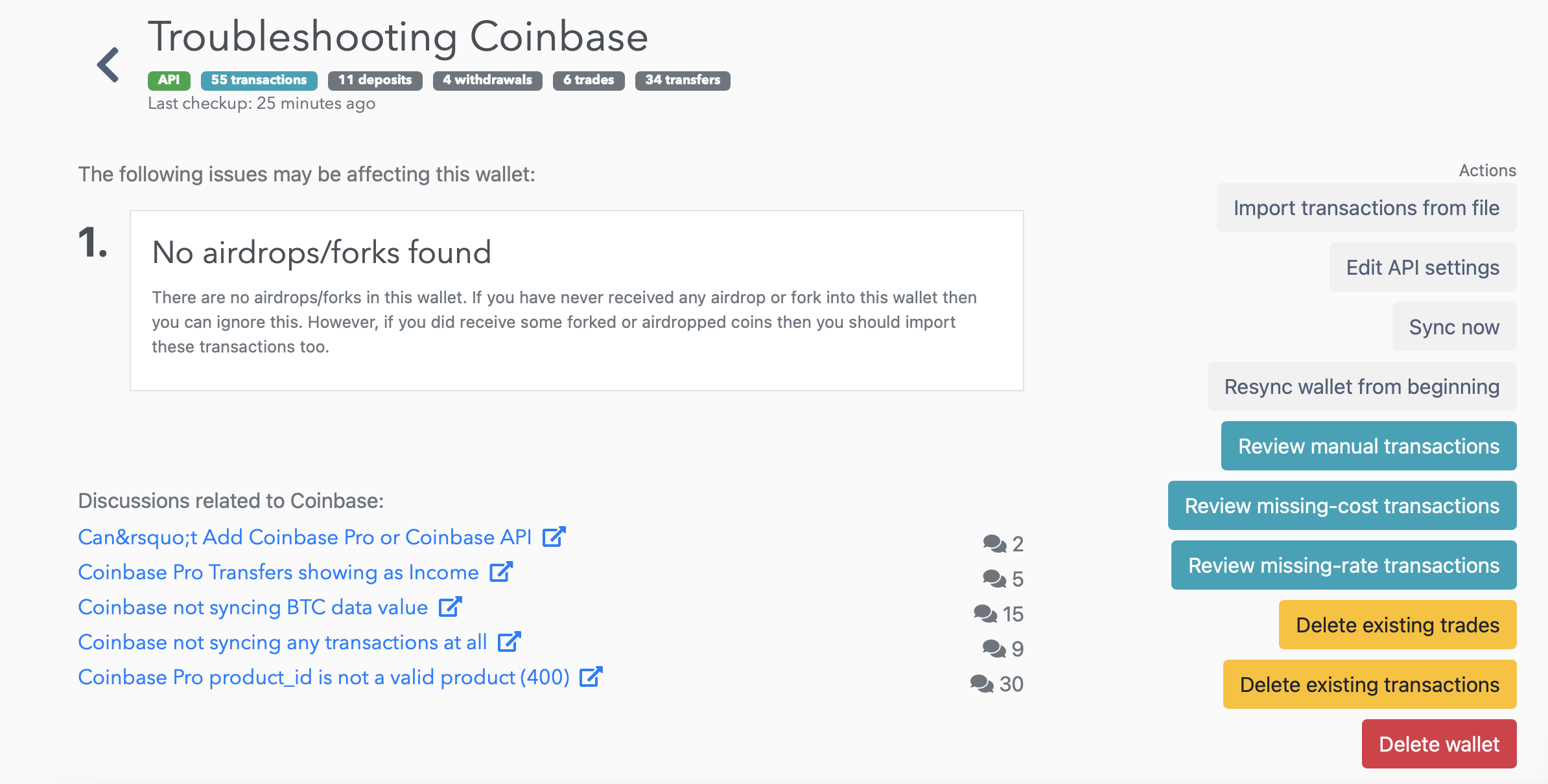Click the 55 transactions badge
The height and width of the screenshot is (784, 1548).
point(258,79)
